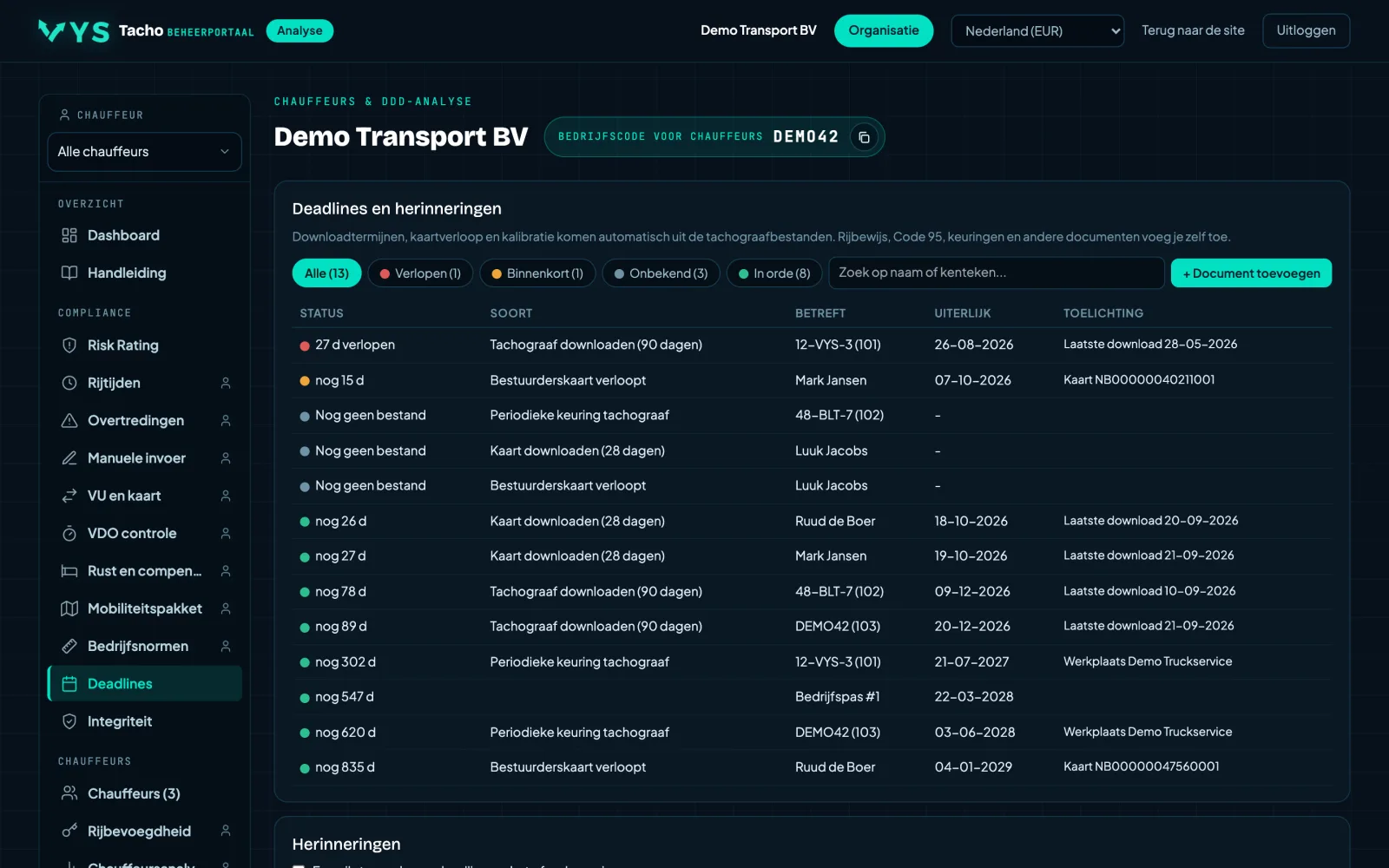Copy the DEMO42 company code
This screenshot has width=1389, height=868.
(864, 137)
